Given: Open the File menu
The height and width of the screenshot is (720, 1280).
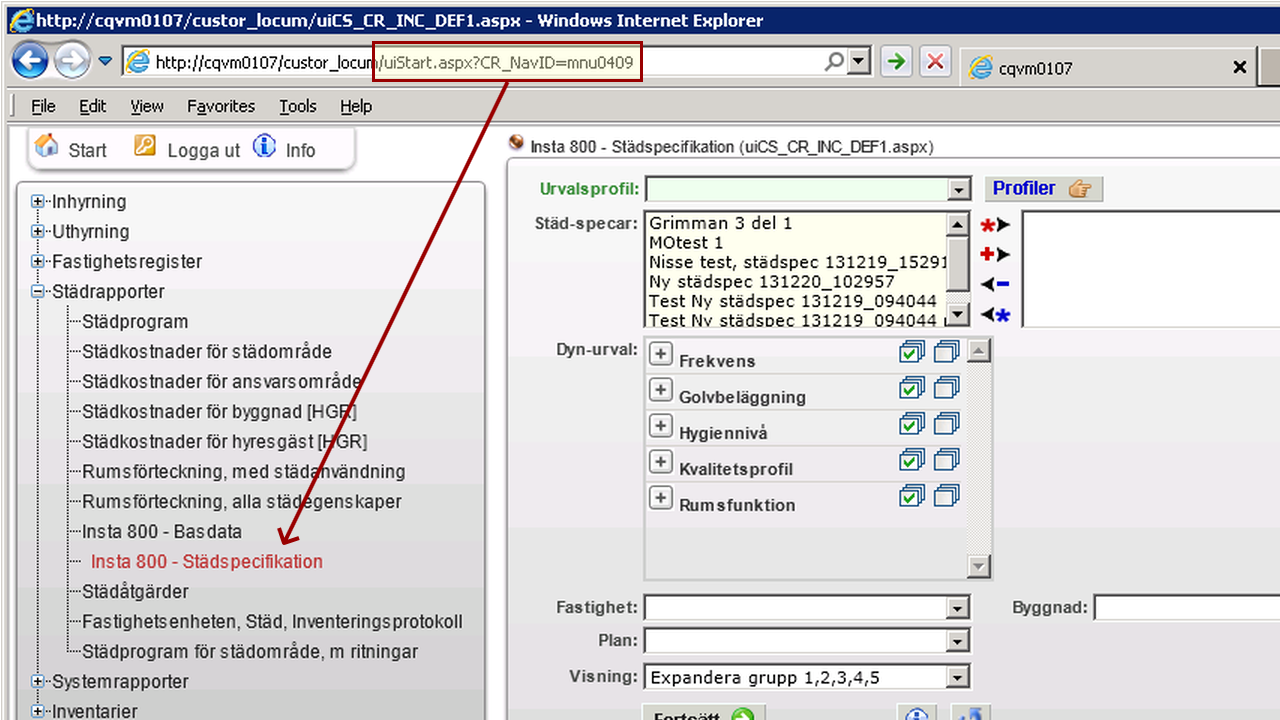Looking at the screenshot, I should [x=43, y=106].
